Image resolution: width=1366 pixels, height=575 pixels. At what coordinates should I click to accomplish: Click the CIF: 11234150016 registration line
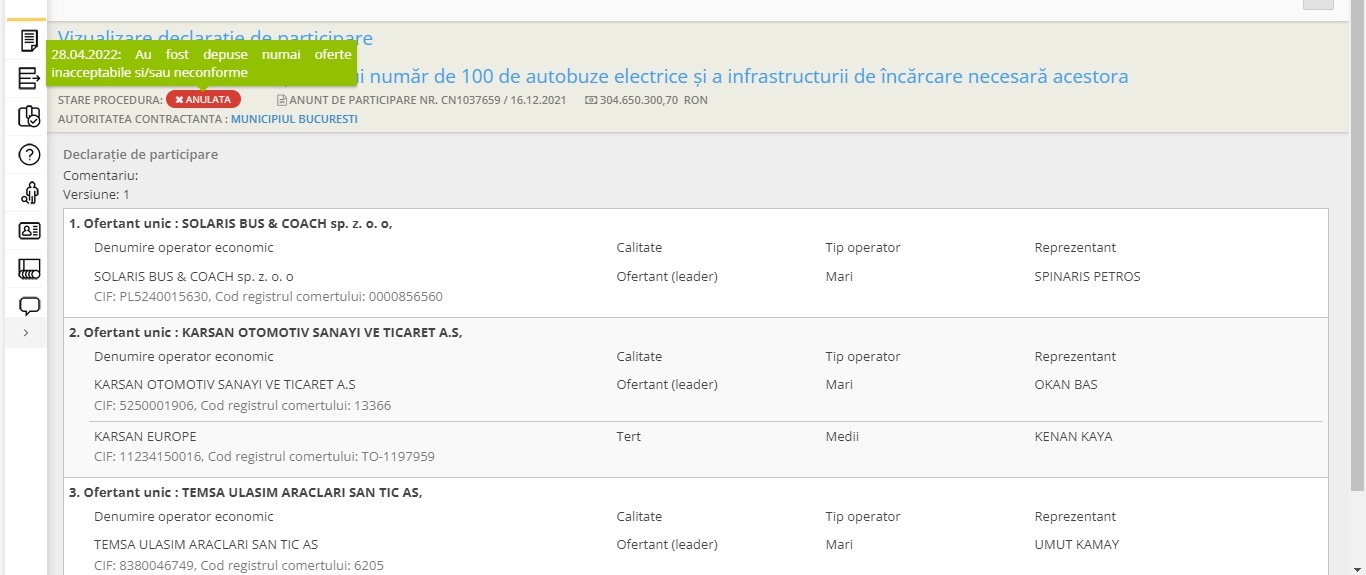[x=264, y=457]
